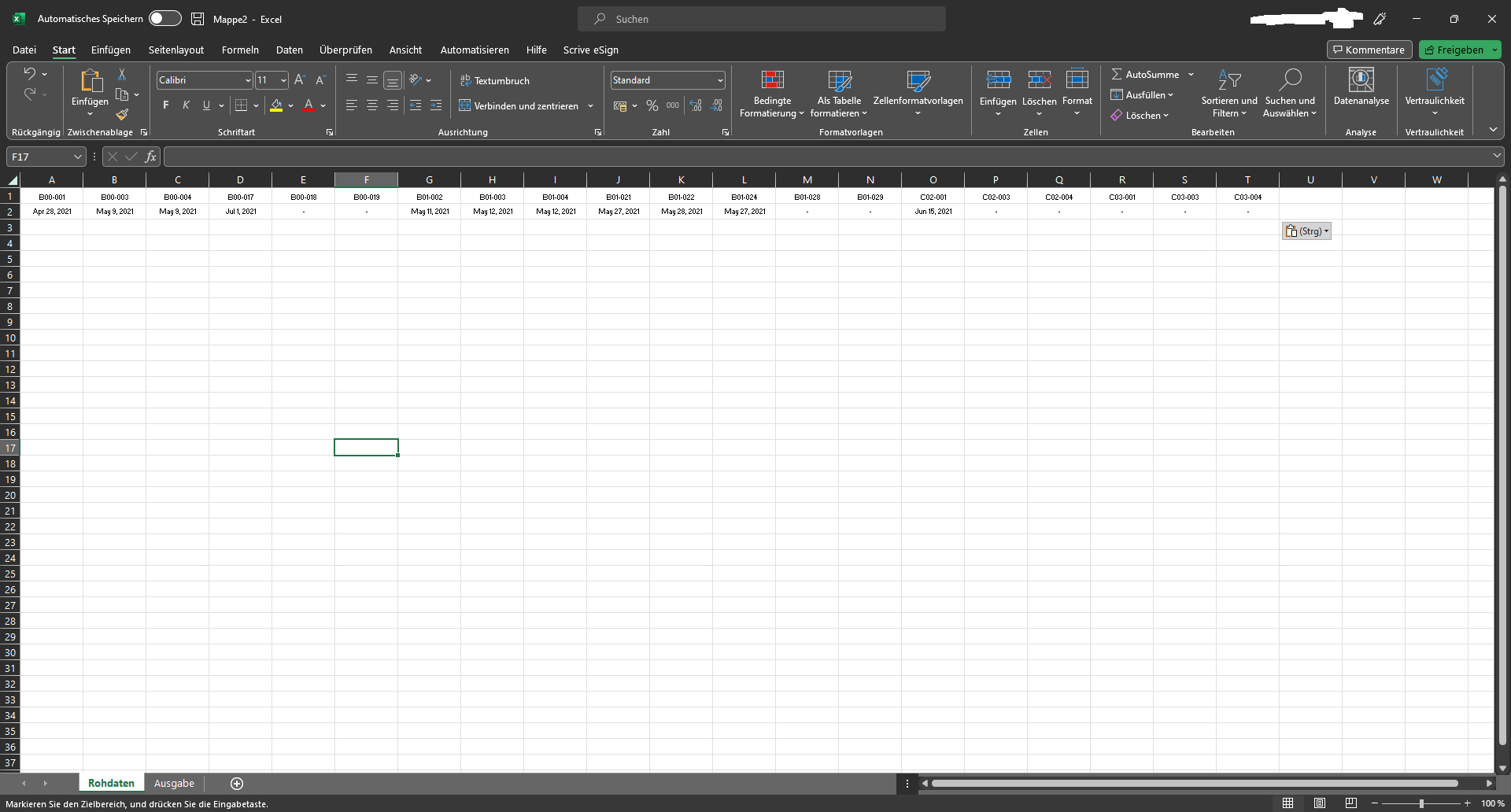Screen dimensions: 1511x812
Task: Expand the AutoSumme dropdown arrow
Action: 1191,74
